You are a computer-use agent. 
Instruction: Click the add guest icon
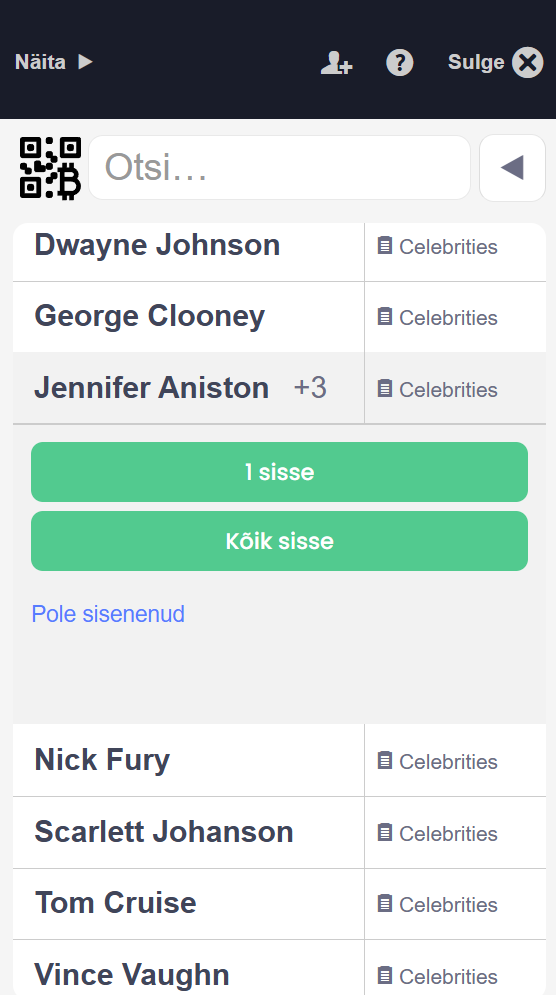tap(336, 63)
